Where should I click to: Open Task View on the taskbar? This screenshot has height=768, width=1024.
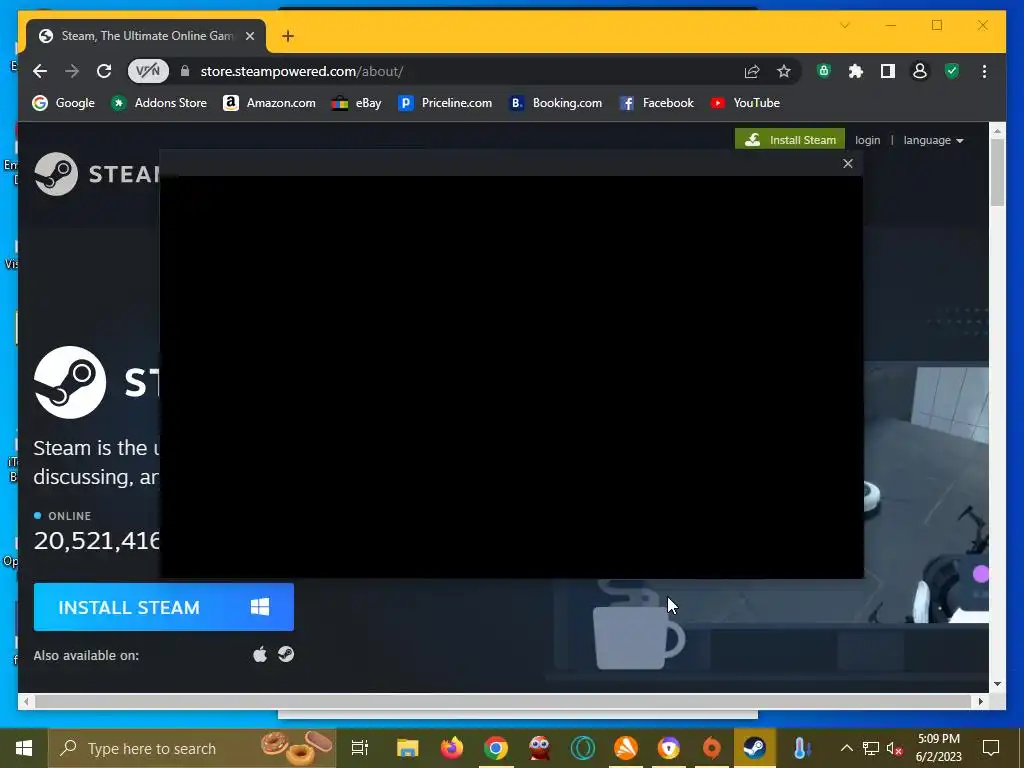click(x=360, y=748)
